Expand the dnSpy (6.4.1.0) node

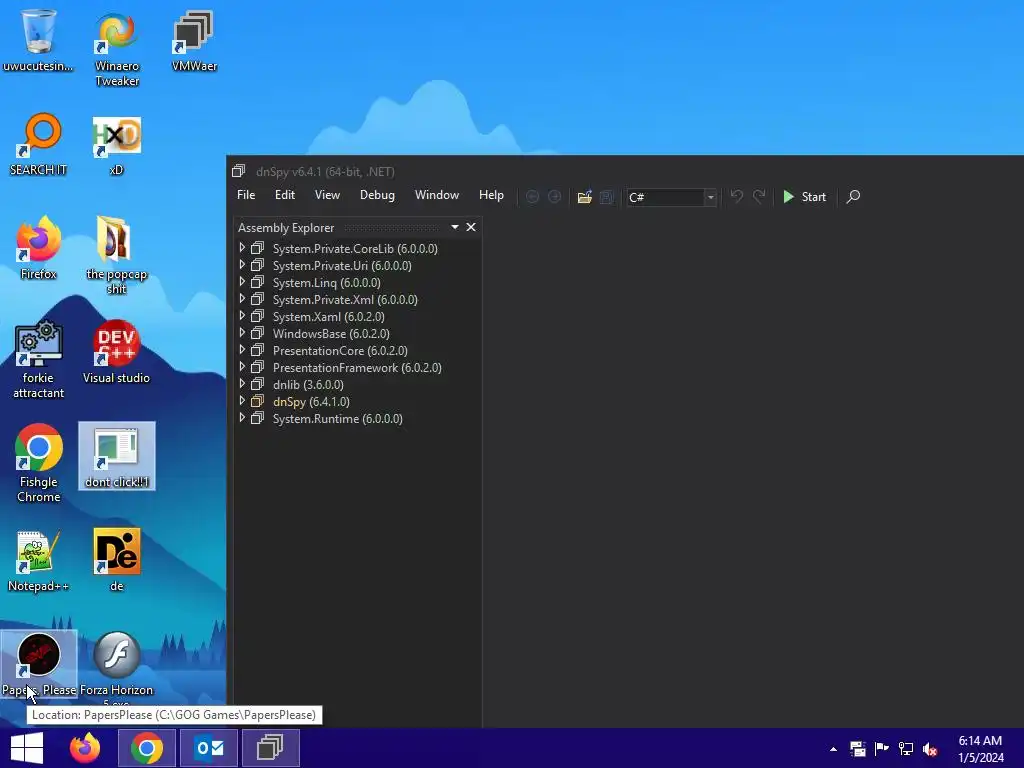click(242, 401)
